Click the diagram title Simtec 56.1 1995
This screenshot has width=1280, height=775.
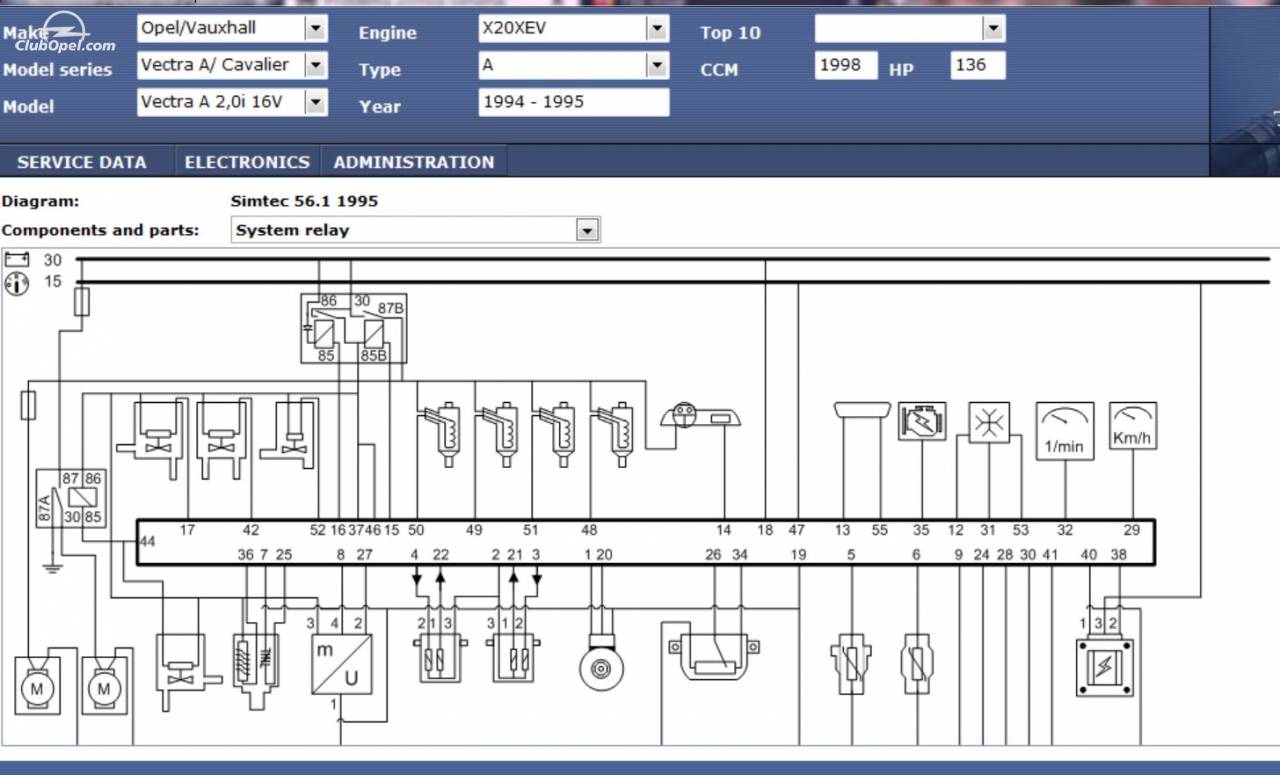304,201
